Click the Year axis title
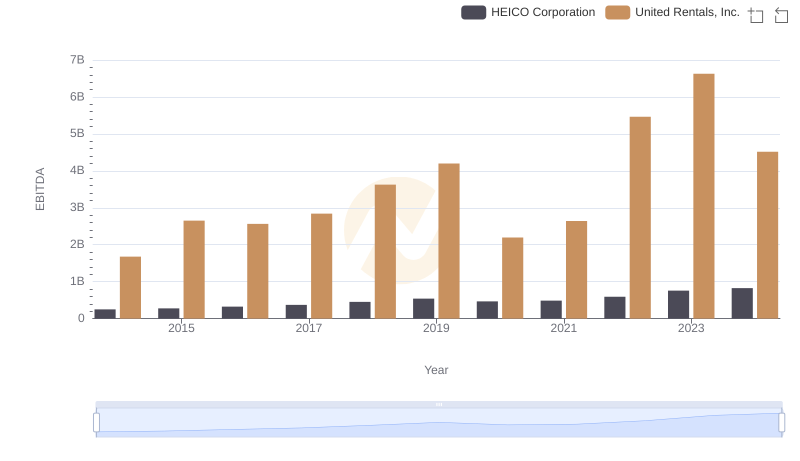This screenshot has height=461, width=800. (x=436, y=370)
